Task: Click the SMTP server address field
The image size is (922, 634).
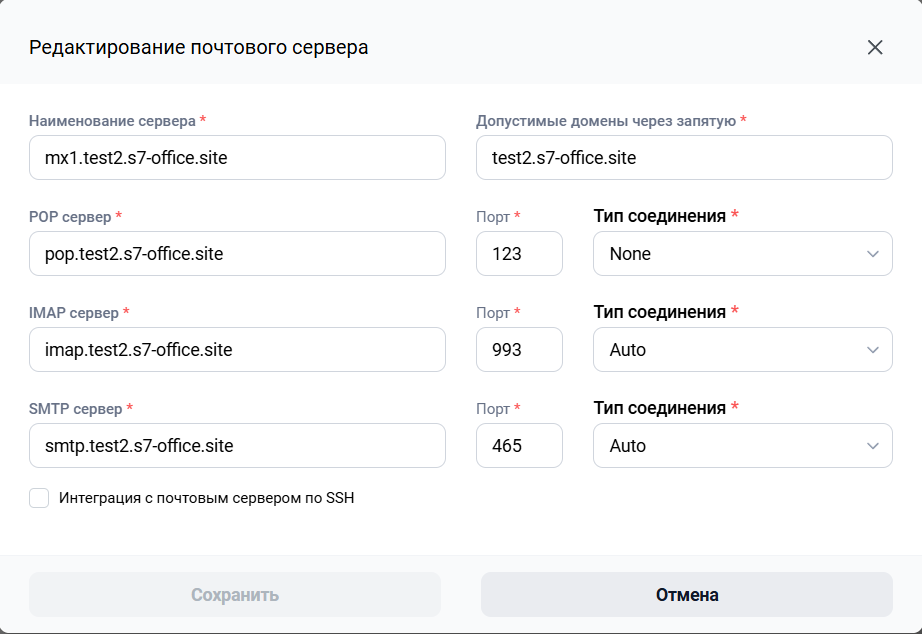Action: 238,445
